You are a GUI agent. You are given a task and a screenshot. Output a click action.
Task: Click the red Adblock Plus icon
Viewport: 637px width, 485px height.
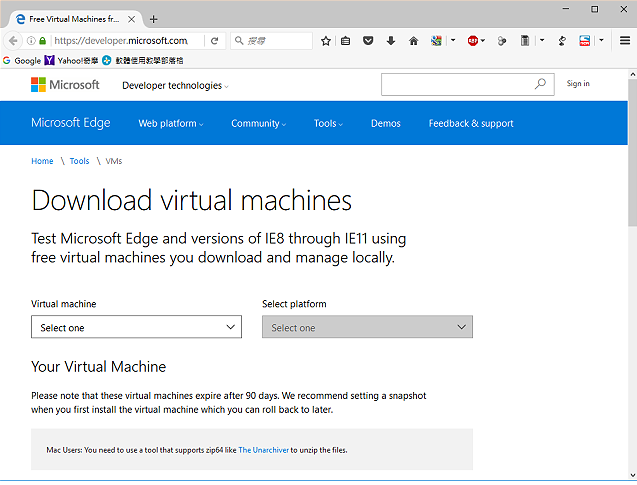pos(472,41)
